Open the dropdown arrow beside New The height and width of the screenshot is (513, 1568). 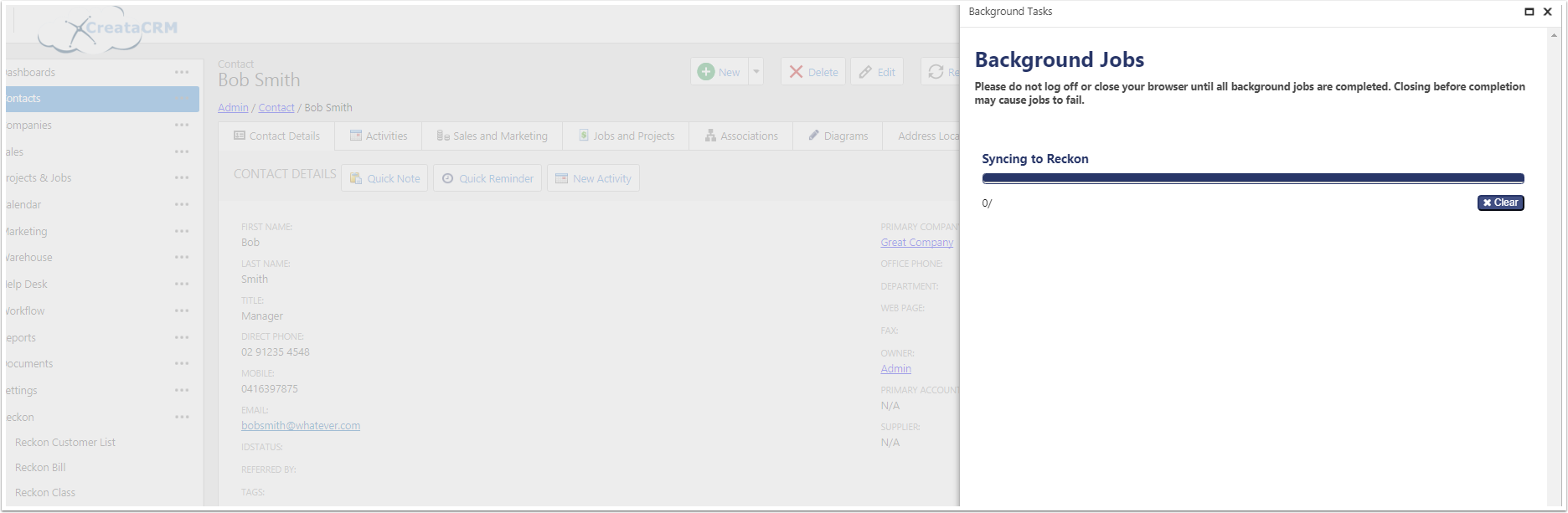coord(756,72)
